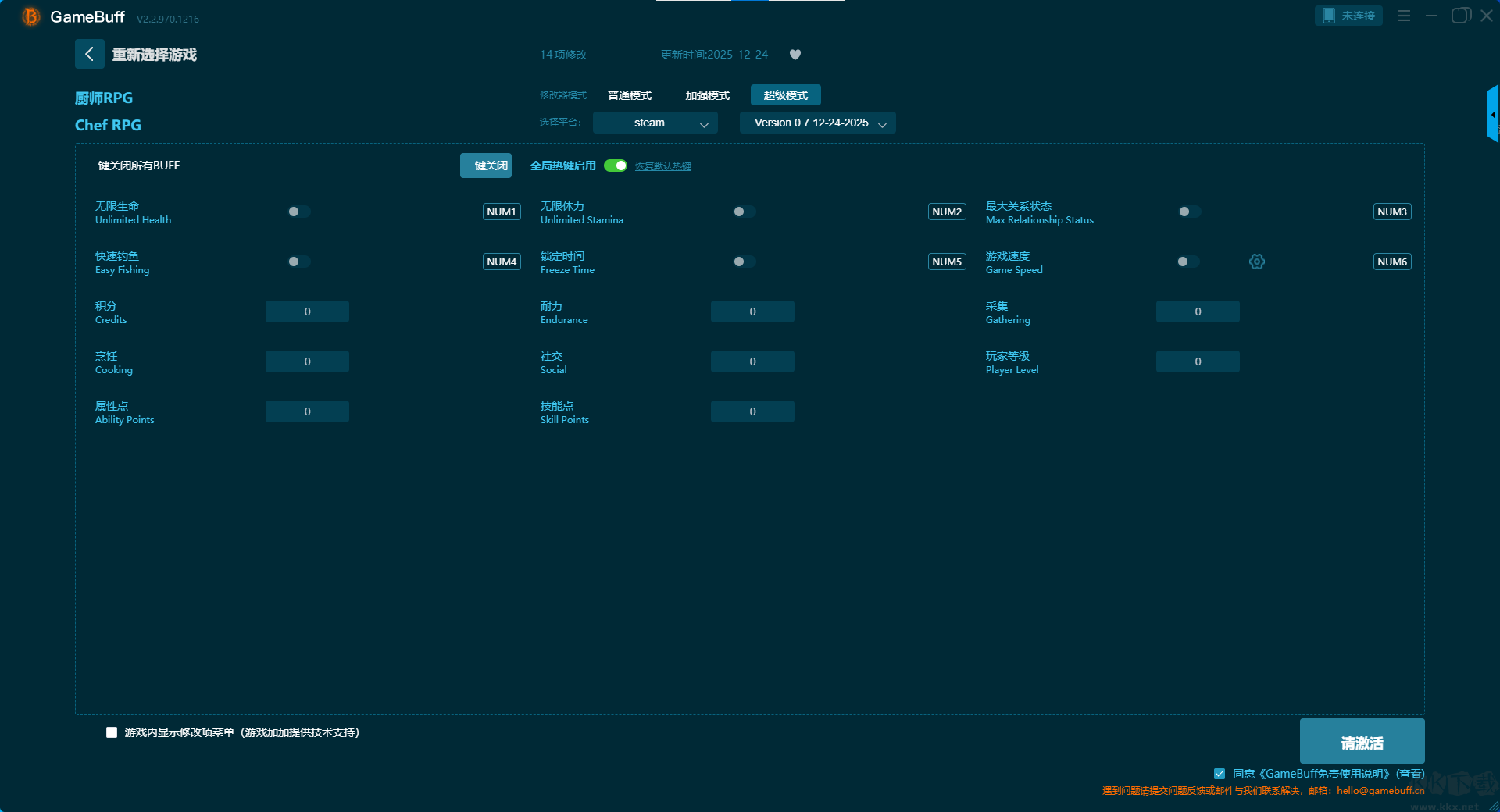Screen dimensions: 1500x812
Task: Click the back arrow to reselect game
Action: (x=89, y=54)
